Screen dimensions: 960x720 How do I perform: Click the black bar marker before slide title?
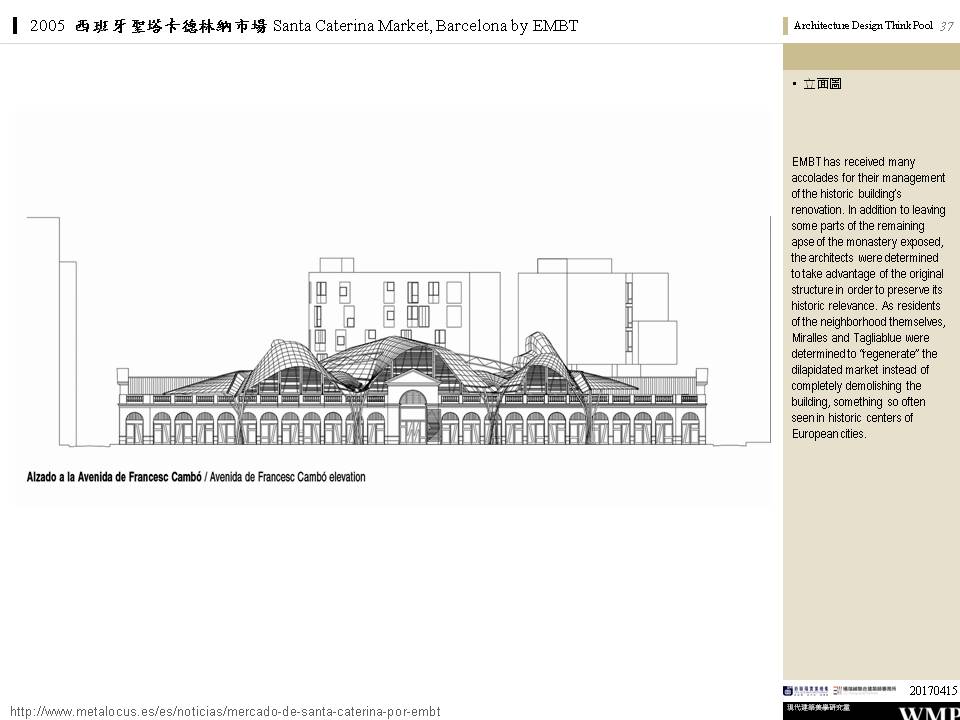pyautogui.click(x=16, y=26)
